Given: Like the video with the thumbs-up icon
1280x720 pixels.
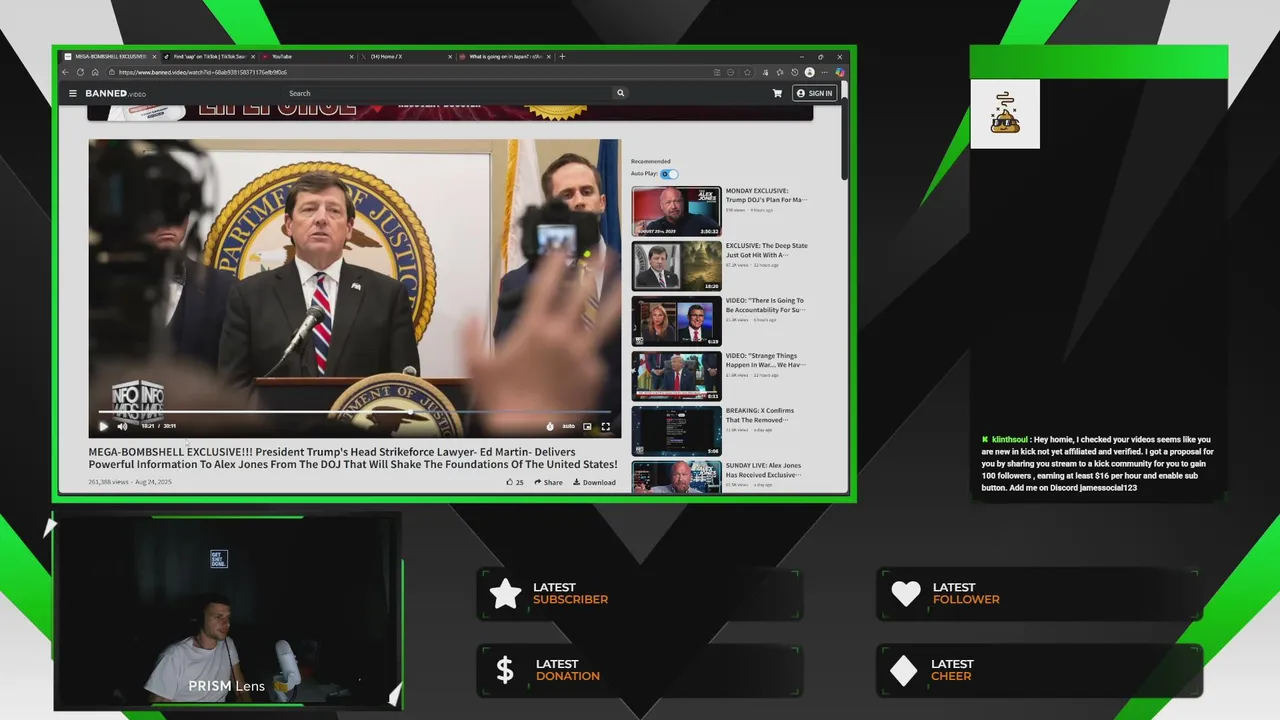Looking at the screenshot, I should pos(510,482).
